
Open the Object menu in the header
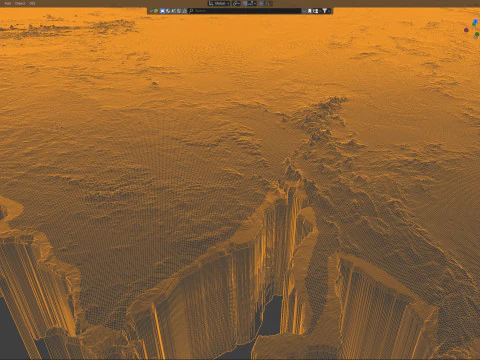20,3
